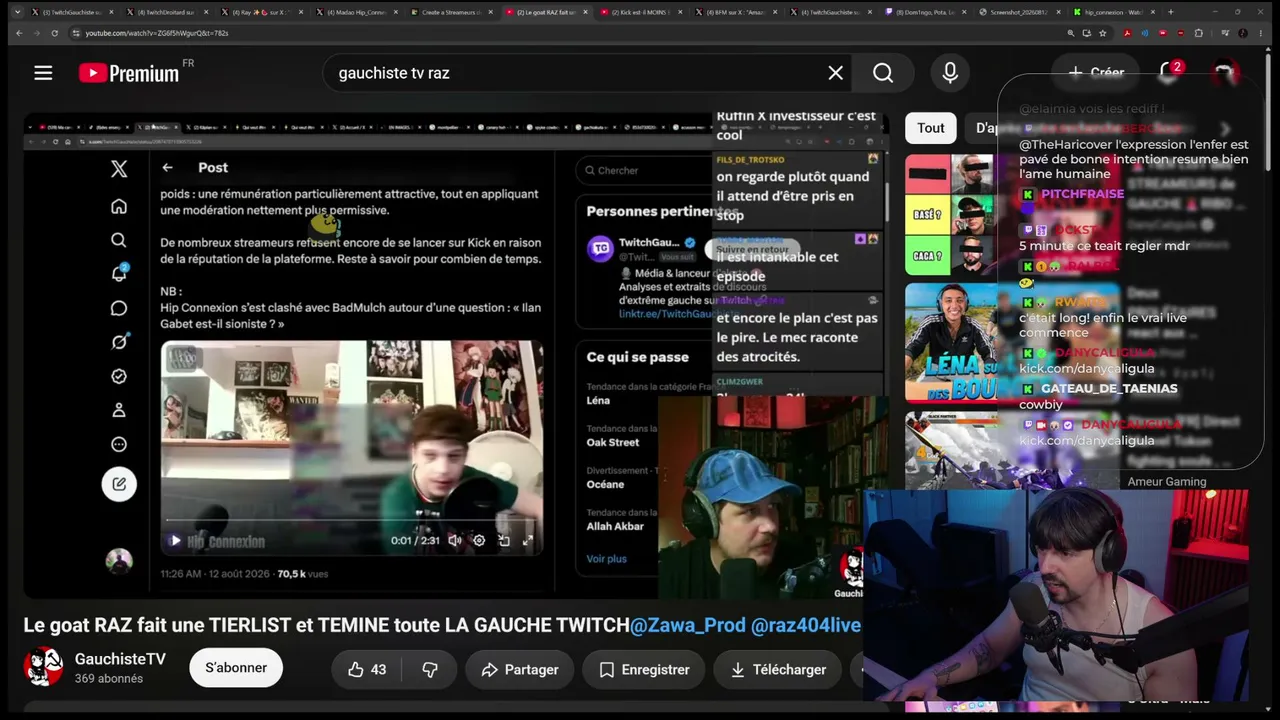This screenshot has height=720, width=1280.
Task: Click the Post back arrow in the video
Action: (x=167, y=168)
